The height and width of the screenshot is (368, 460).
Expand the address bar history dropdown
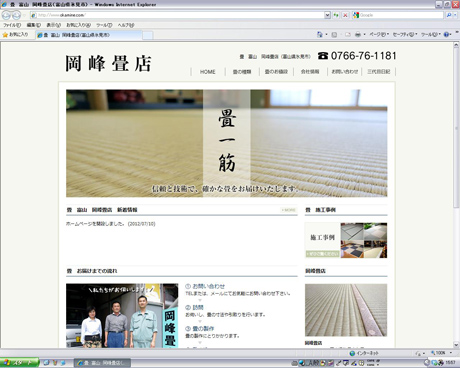327,15
